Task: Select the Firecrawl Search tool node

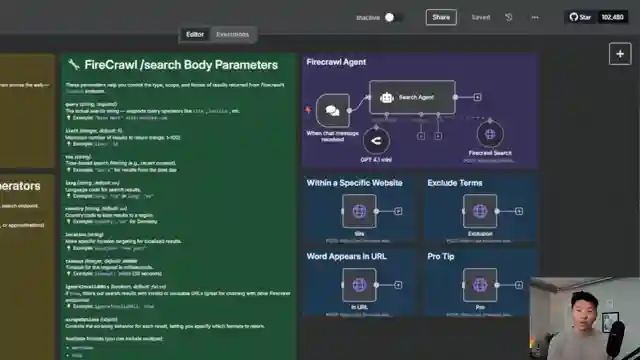Action: tap(490, 134)
